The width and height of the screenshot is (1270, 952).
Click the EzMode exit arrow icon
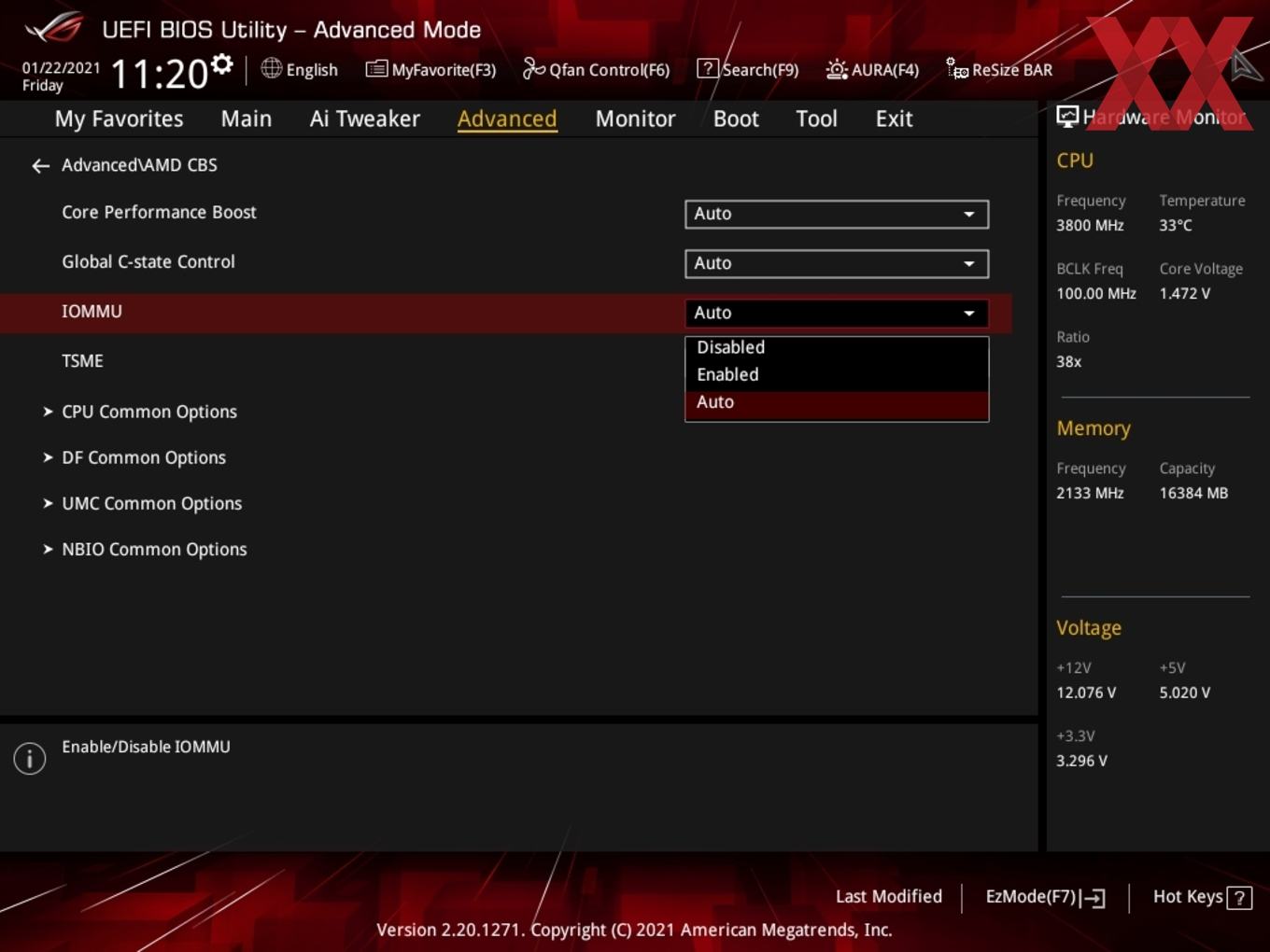[1094, 898]
